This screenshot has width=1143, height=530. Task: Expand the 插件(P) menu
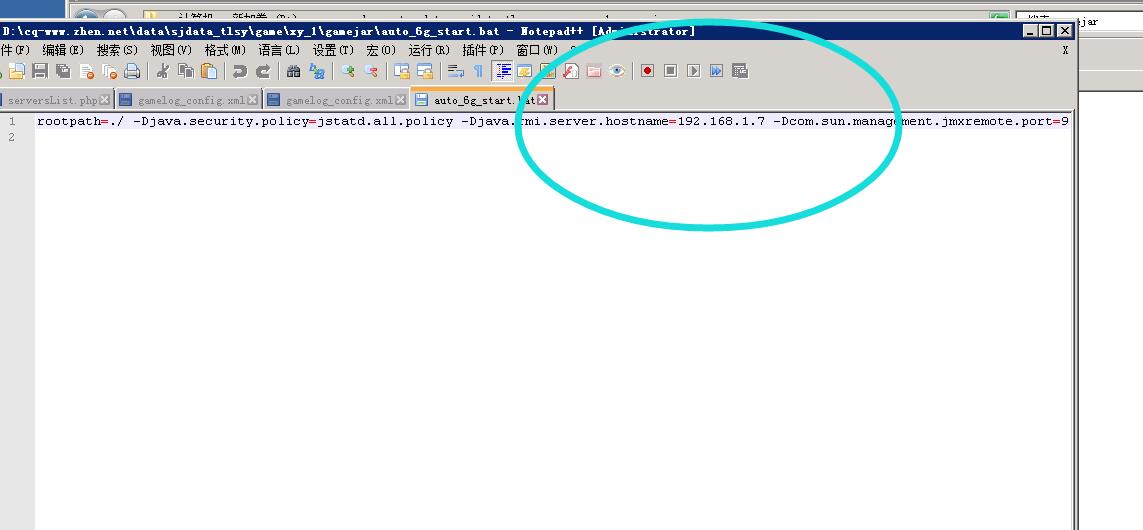pos(482,50)
